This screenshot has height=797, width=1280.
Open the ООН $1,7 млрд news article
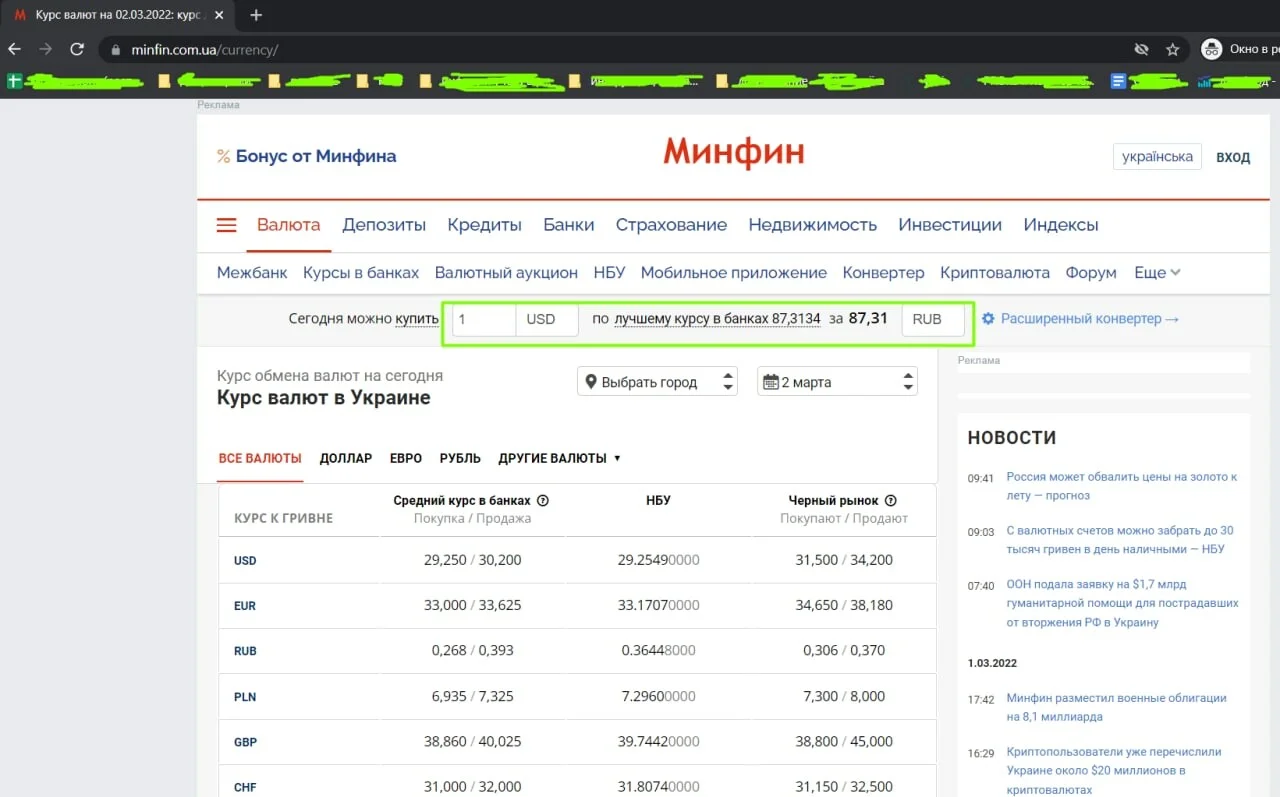(x=1123, y=603)
